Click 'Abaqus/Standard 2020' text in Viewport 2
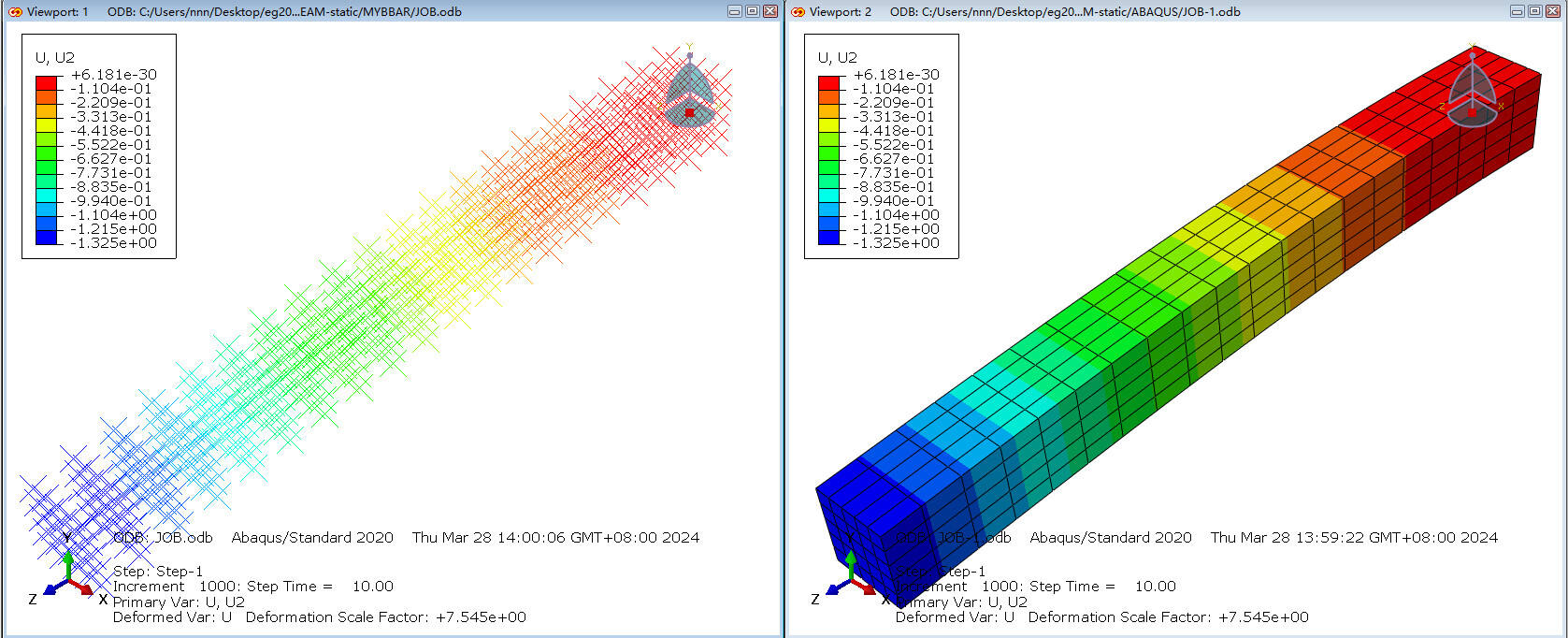The width and height of the screenshot is (1568, 638). point(1111,538)
